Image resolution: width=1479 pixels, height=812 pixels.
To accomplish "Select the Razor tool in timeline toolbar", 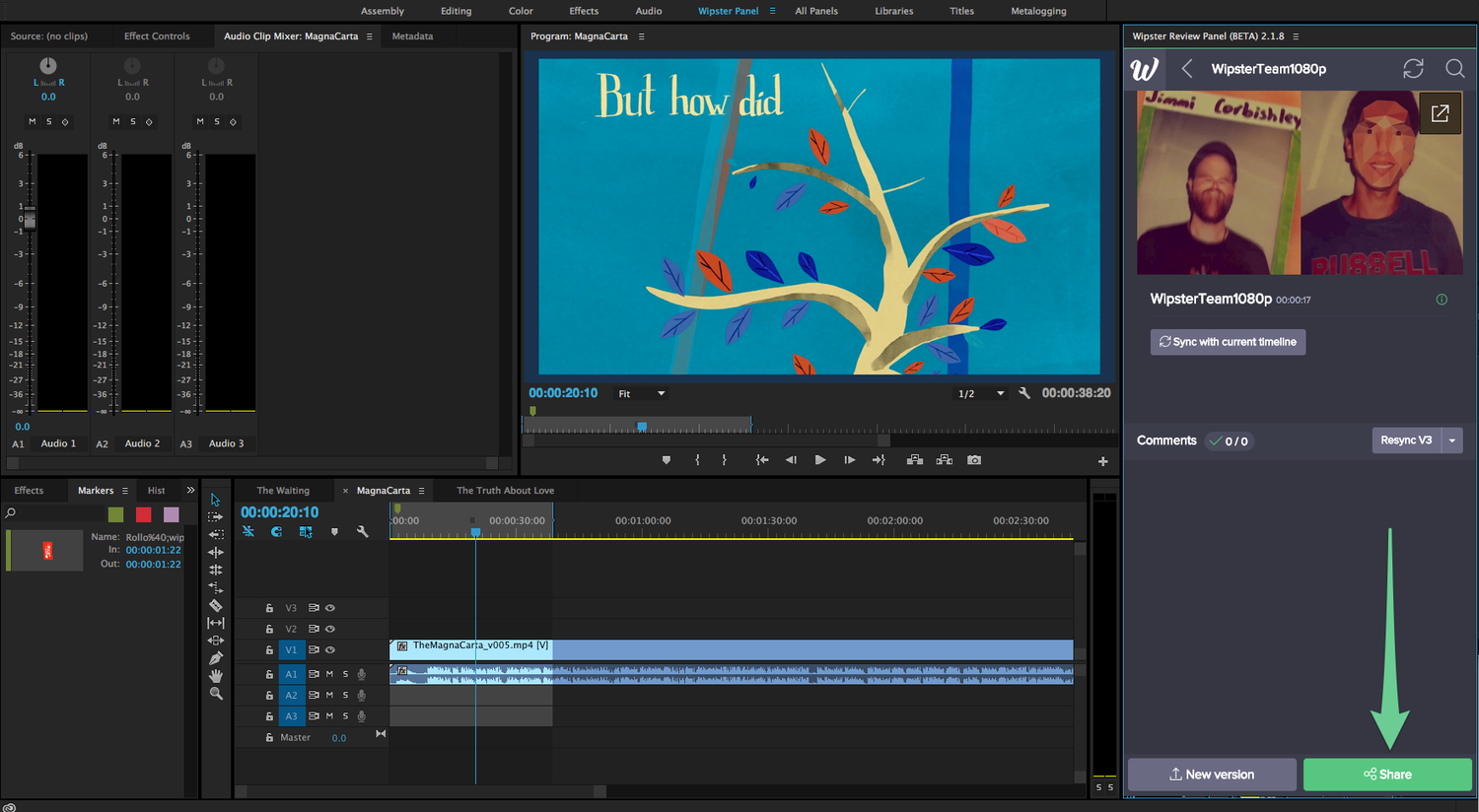I will pyautogui.click(x=216, y=605).
